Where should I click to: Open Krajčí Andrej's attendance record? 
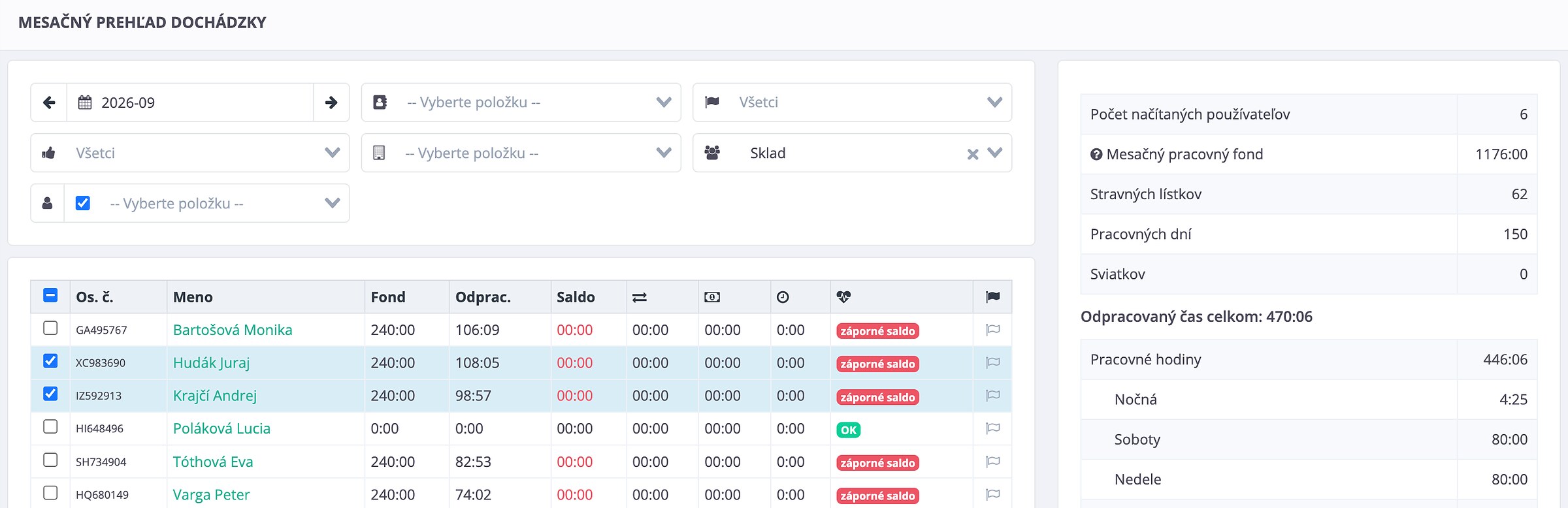[x=215, y=396]
